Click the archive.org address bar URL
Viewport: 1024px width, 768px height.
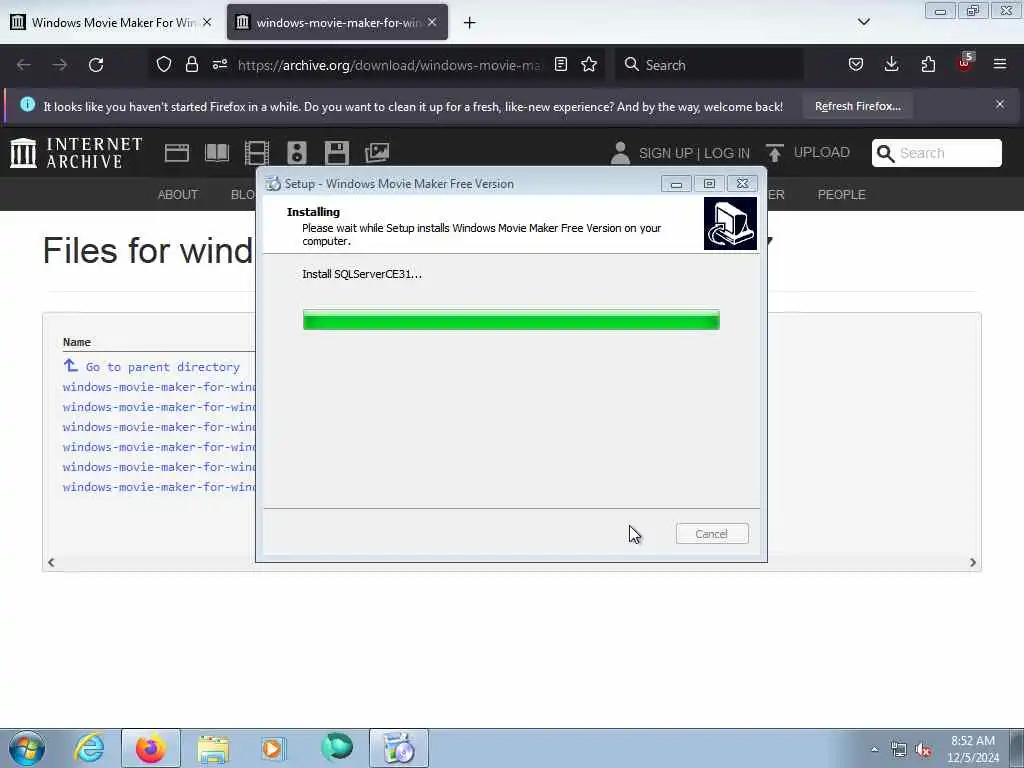389,65
